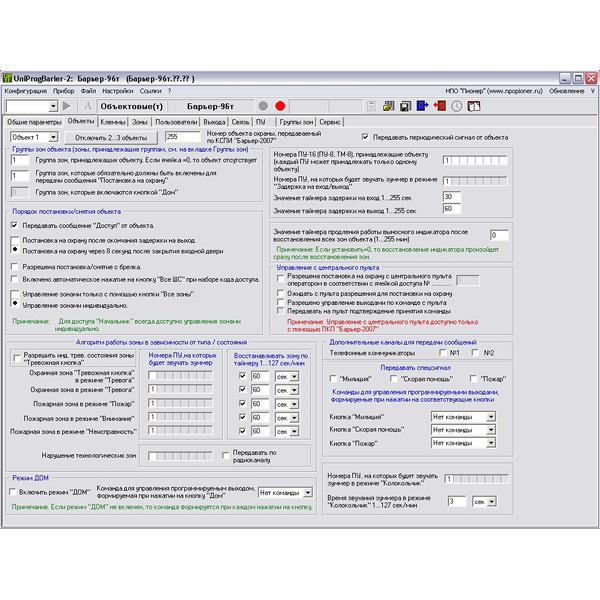Click the blue arrow device transfer icon

coord(421,105)
